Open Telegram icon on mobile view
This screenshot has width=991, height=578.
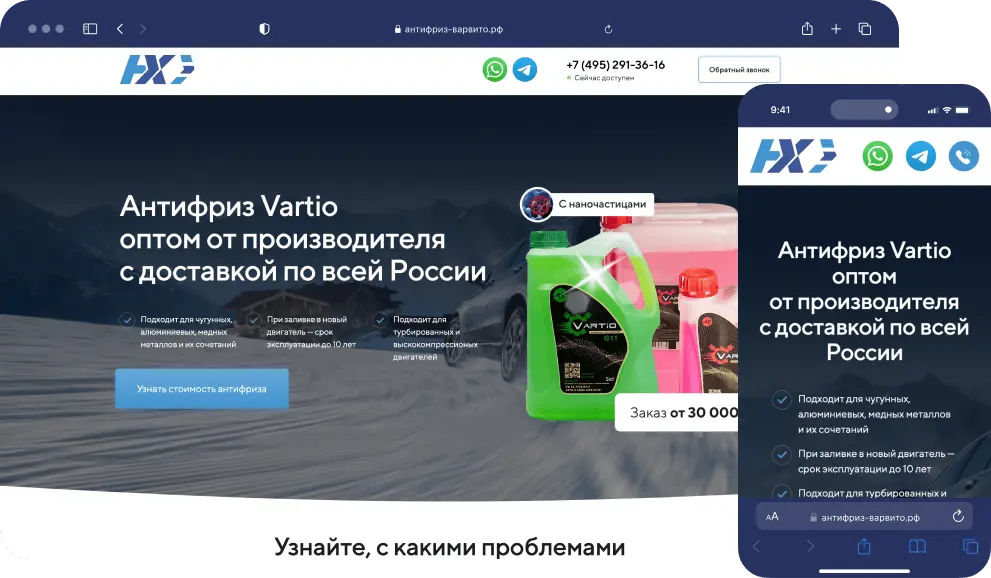(921, 156)
